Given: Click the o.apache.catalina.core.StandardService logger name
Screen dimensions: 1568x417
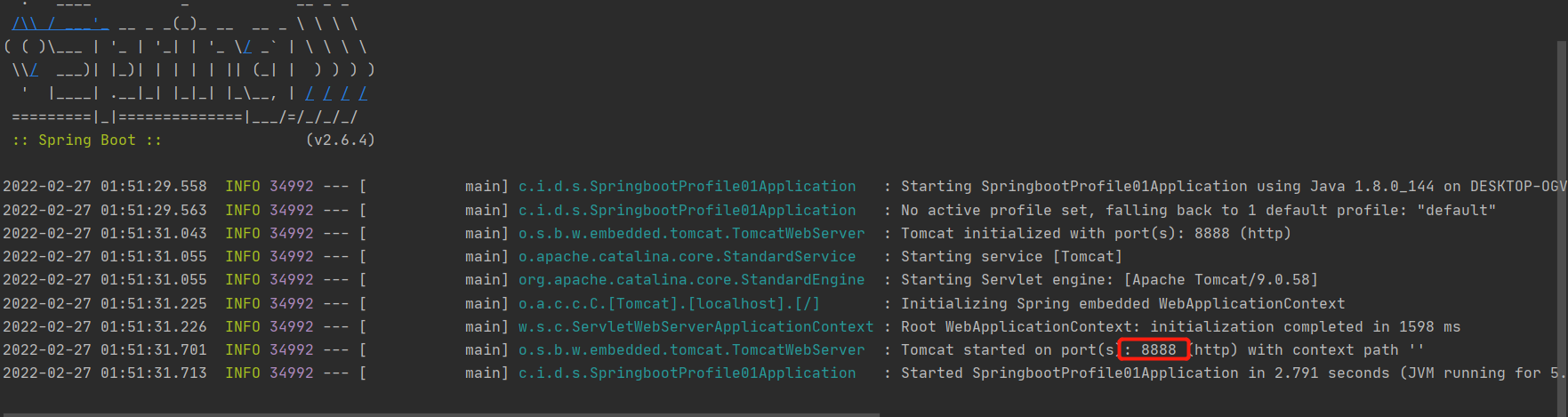Looking at the screenshot, I should click(x=687, y=256).
